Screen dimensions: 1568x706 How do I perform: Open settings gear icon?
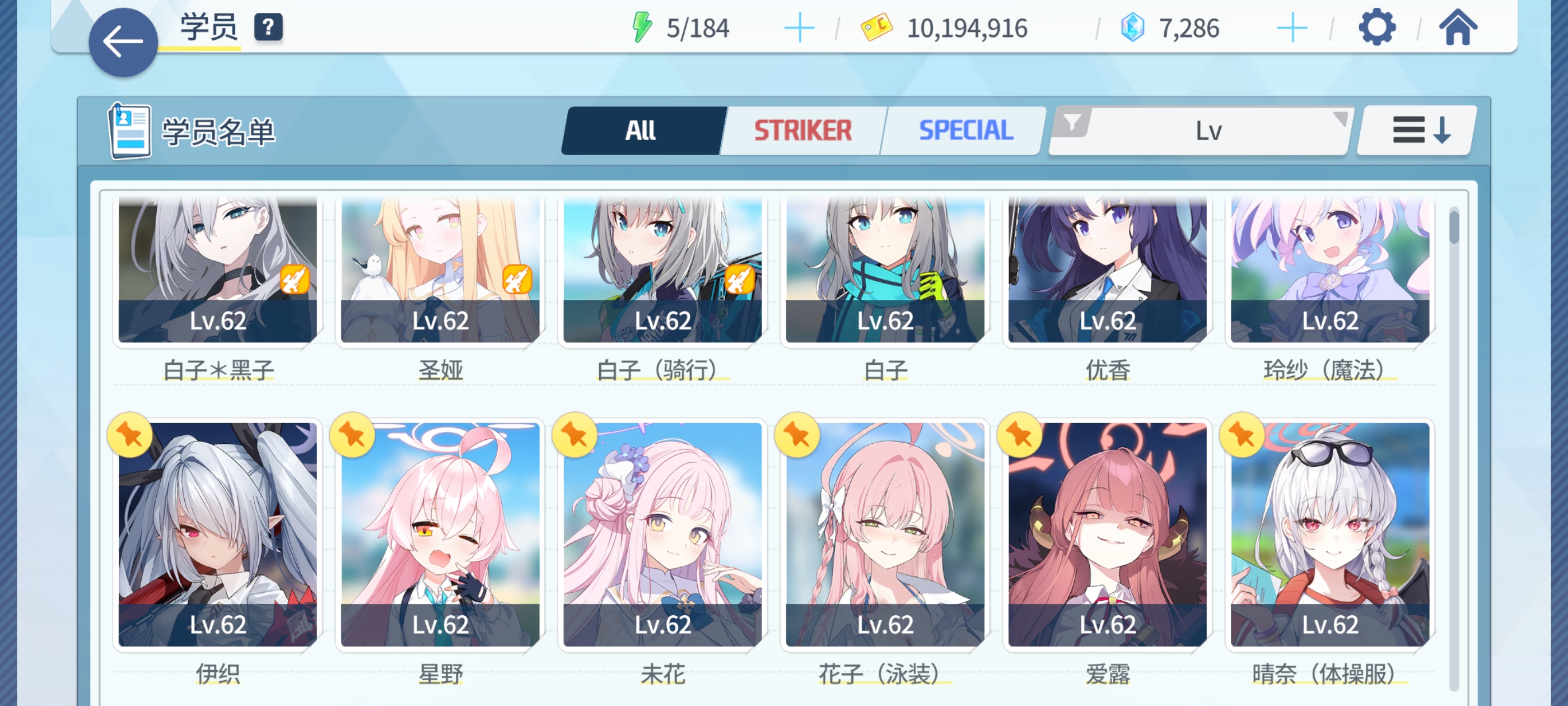coord(1376,27)
